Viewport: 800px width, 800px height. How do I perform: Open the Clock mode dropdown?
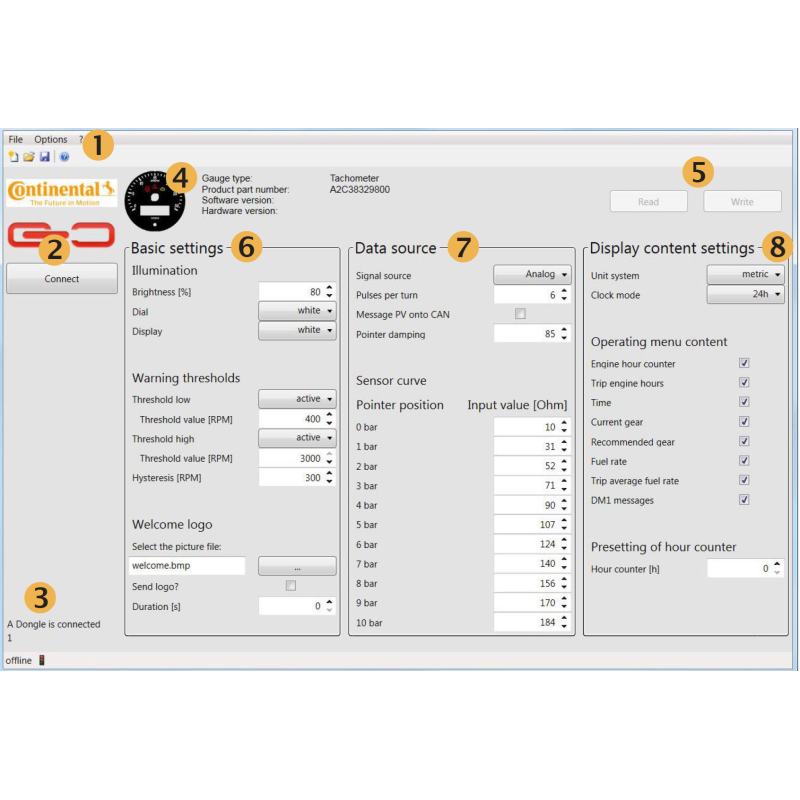tap(745, 294)
